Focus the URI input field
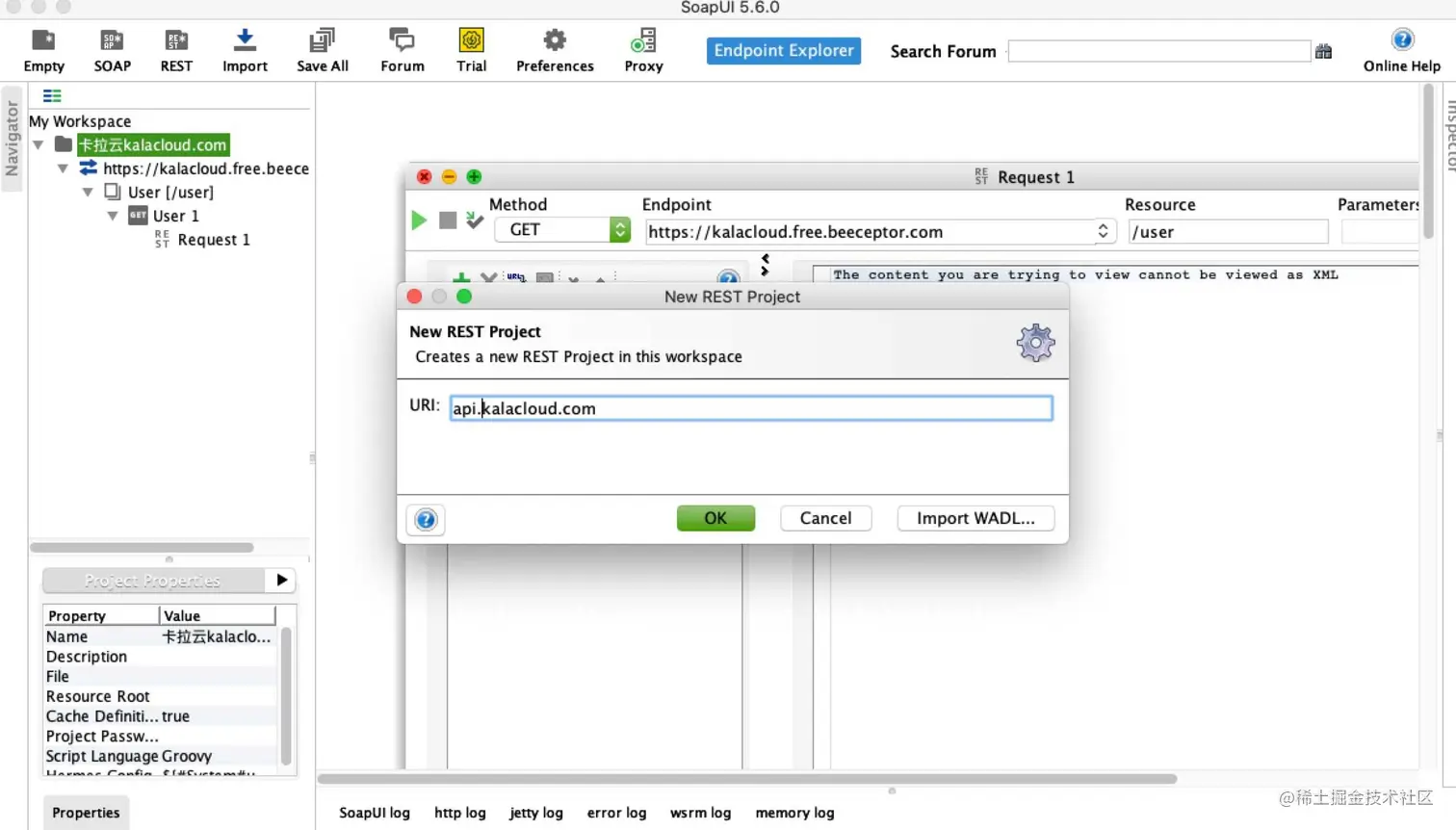The height and width of the screenshot is (830, 1456). 751,408
